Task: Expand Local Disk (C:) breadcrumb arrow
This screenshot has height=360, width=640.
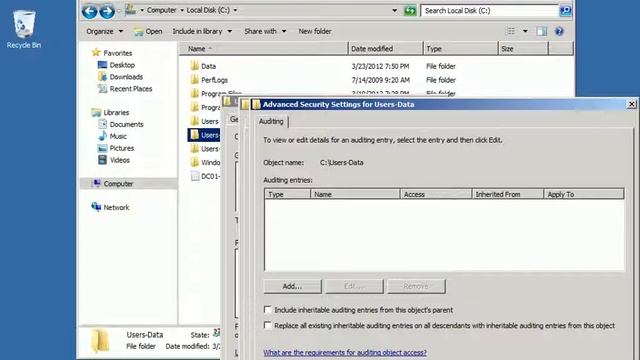Action: [235, 10]
